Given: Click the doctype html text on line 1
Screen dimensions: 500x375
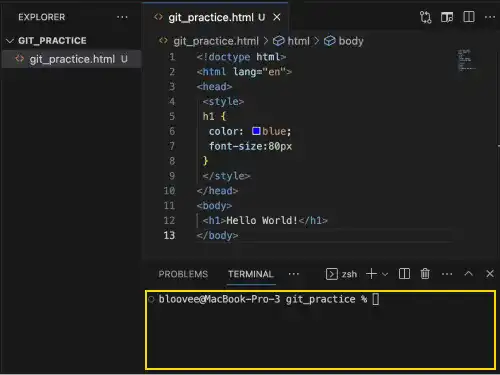Looking at the screenshot, I should [241, 57].
